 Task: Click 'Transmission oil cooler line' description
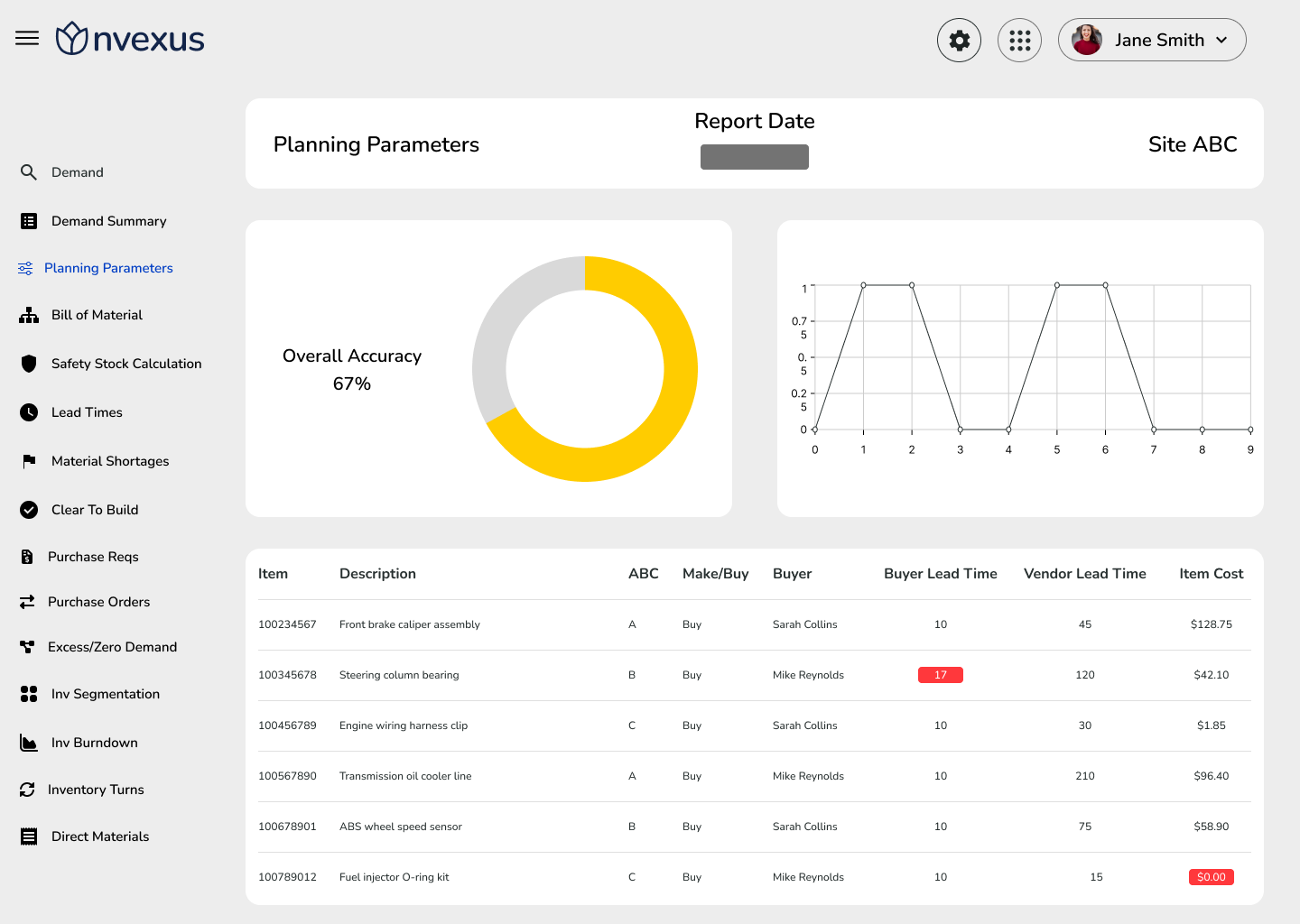pyautogui.click(x=405, y=776)
